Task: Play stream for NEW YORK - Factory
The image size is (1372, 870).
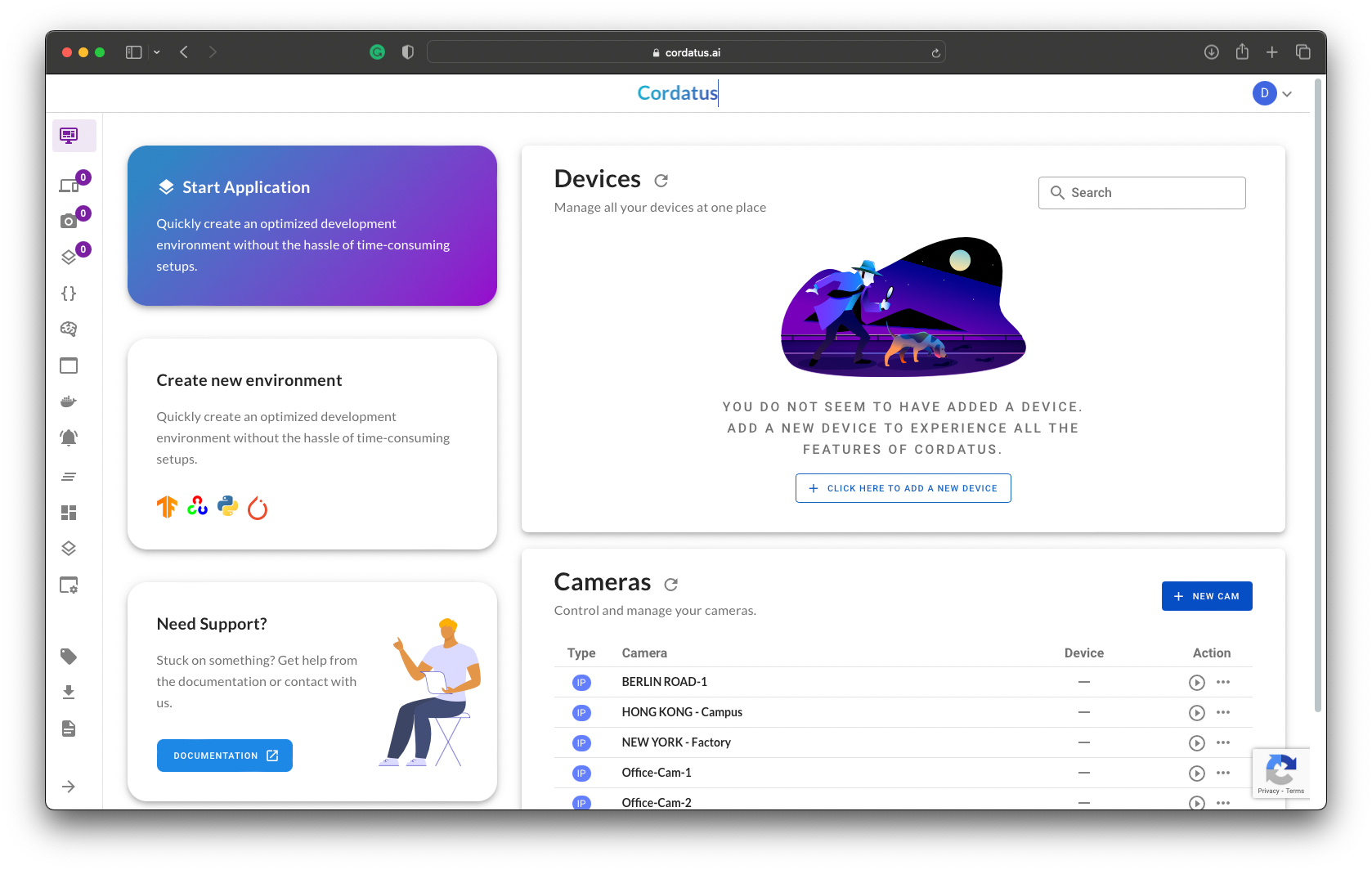Action: coord(1196,742)
